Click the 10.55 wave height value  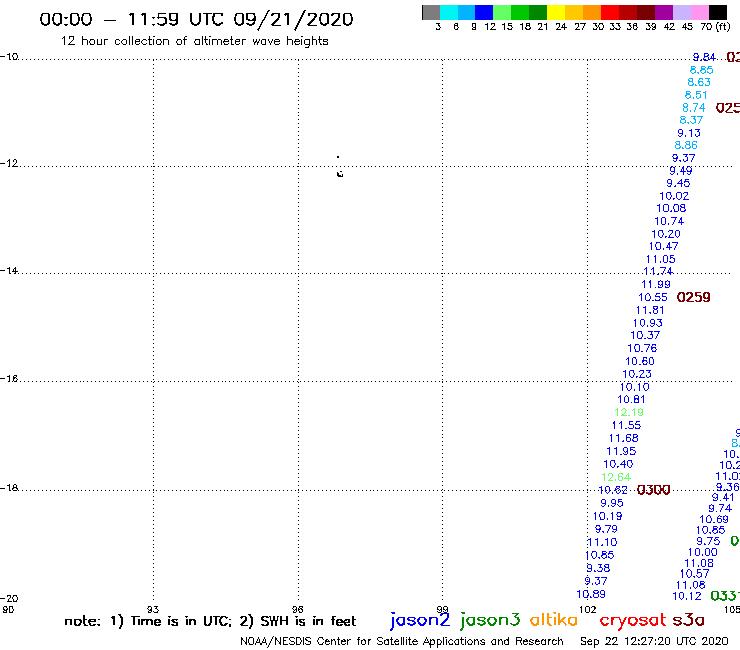(653, 297)
